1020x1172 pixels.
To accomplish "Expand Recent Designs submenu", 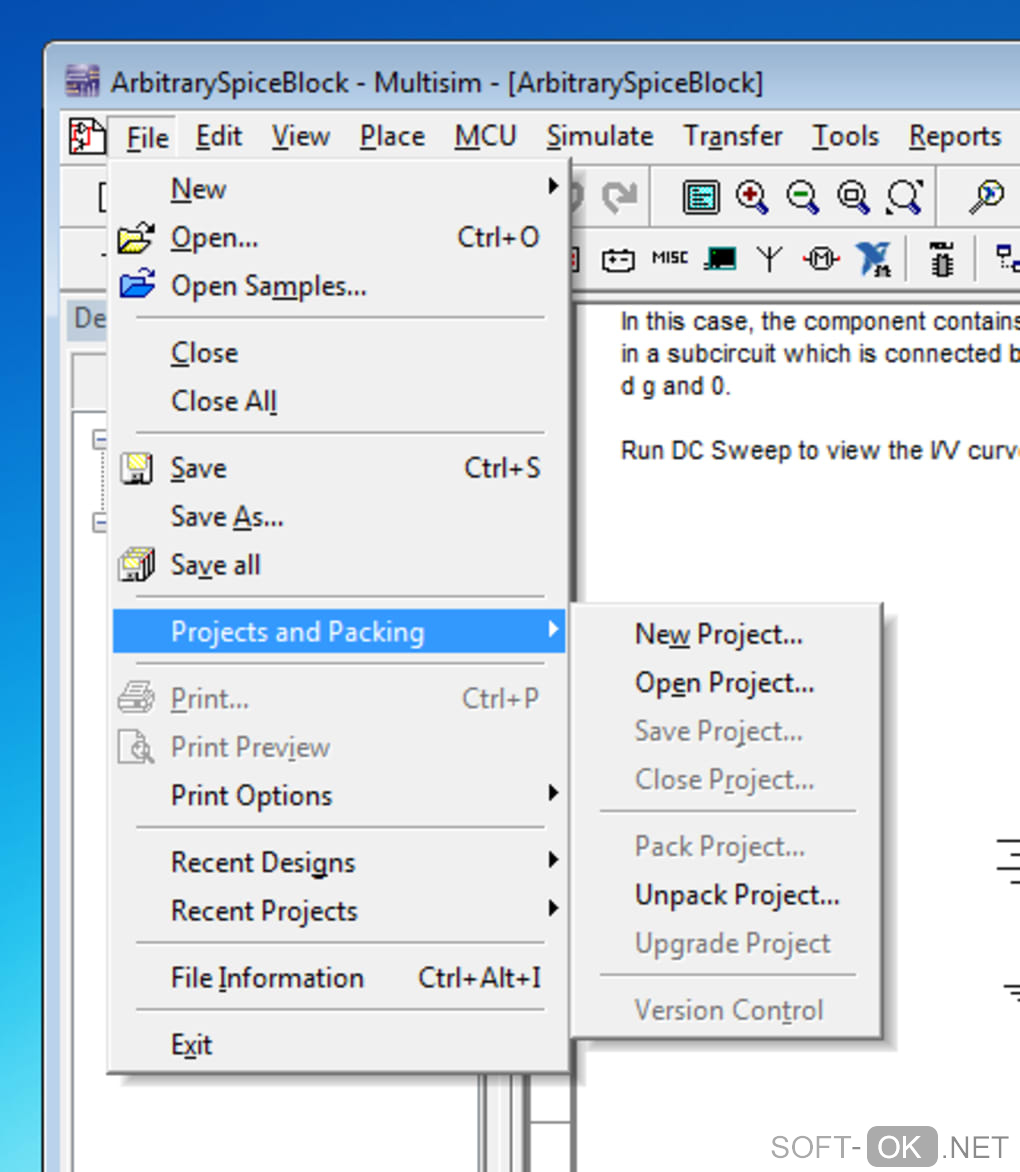I will 553,860.
